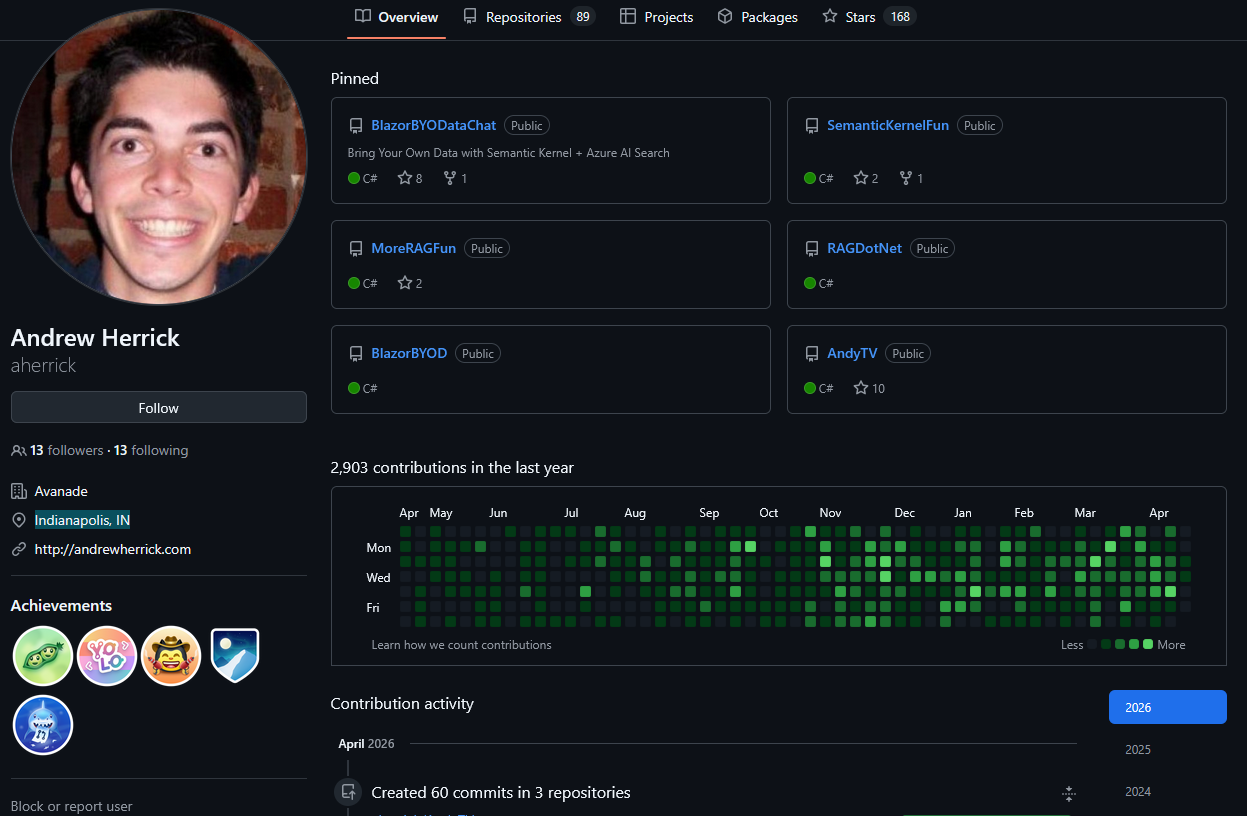Open the BlazorBYODataChat repository link
This screenshot has width=1247, height=816.
point(433,125)
